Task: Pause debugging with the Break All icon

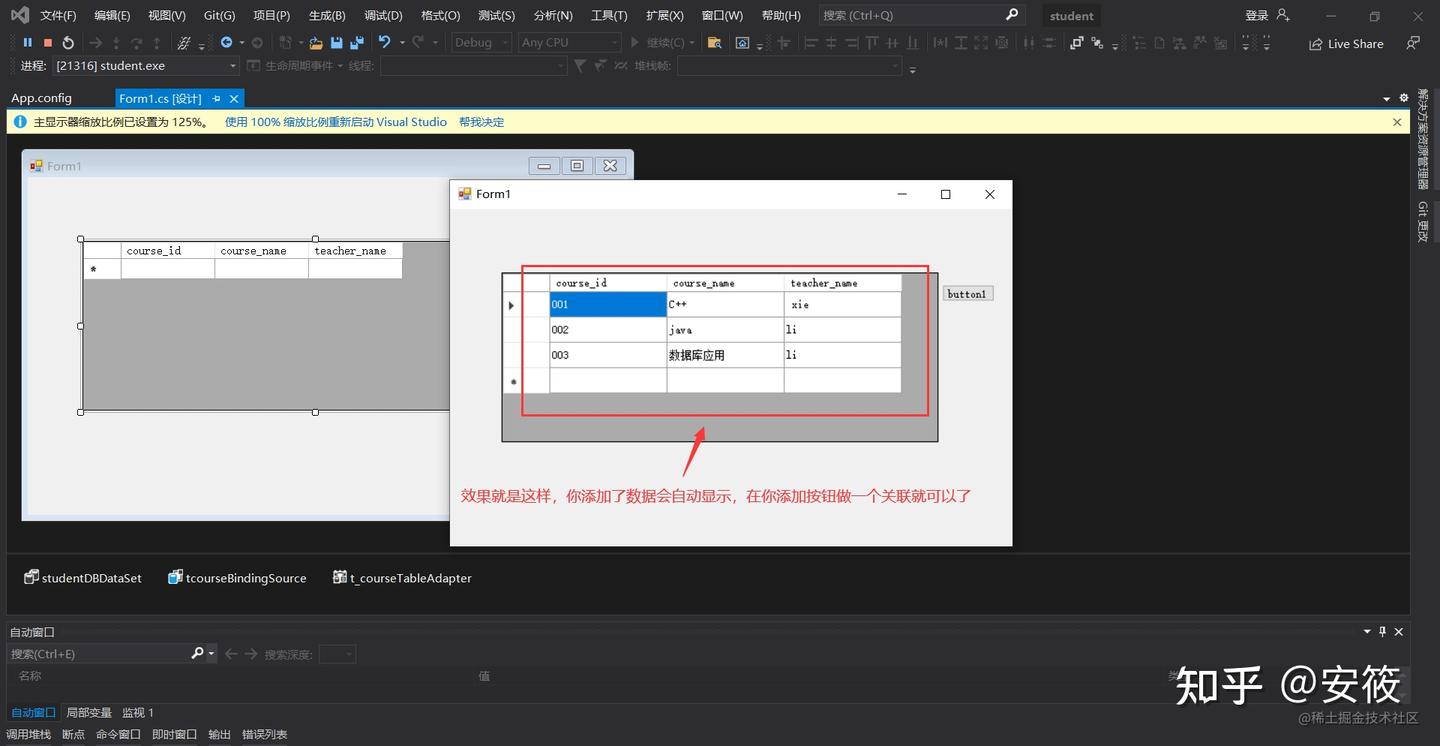Action: [x=28, y=42]
